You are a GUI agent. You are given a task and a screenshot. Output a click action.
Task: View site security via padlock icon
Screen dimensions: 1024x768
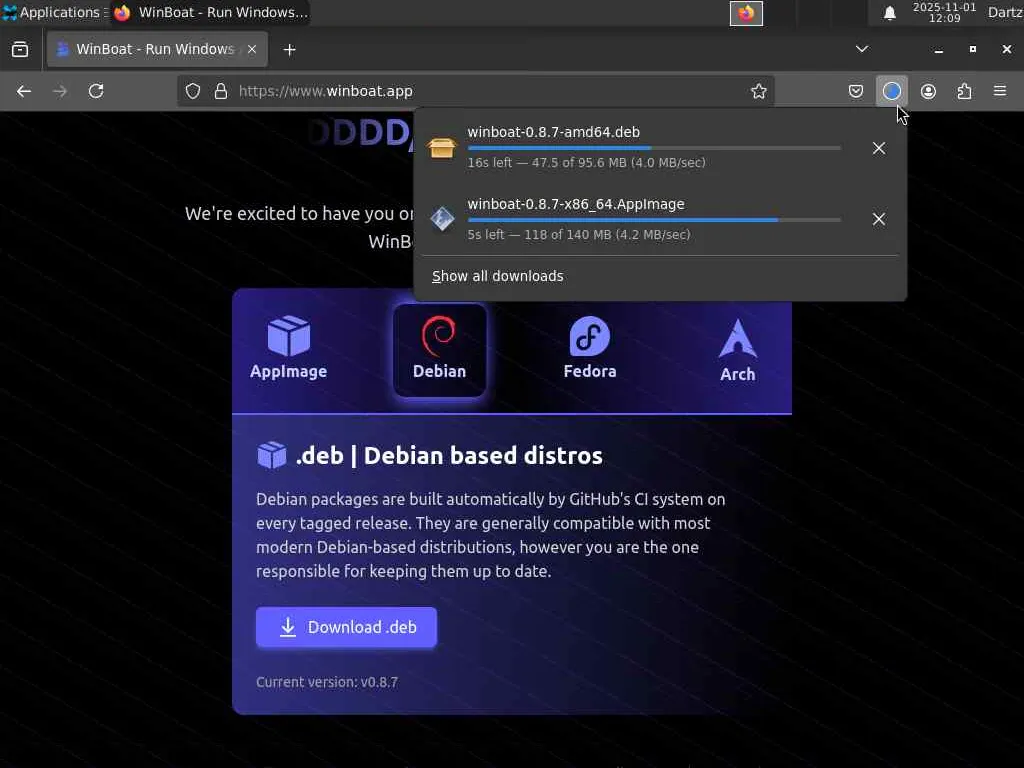coord(221,91)
